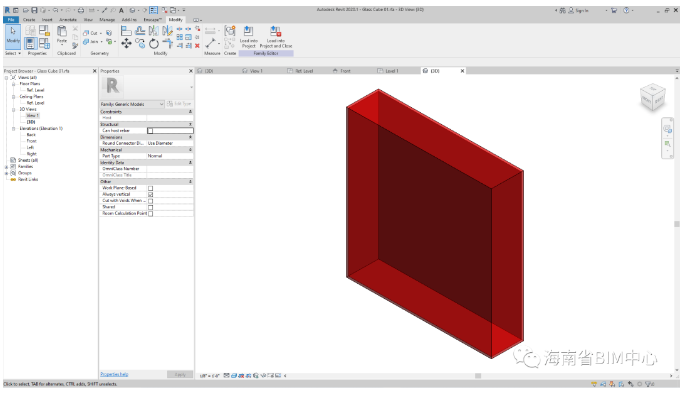
Task: Click the Text 'A' icon in quick access toolbar
Action: pyautogui.click(x=121, y=10)
